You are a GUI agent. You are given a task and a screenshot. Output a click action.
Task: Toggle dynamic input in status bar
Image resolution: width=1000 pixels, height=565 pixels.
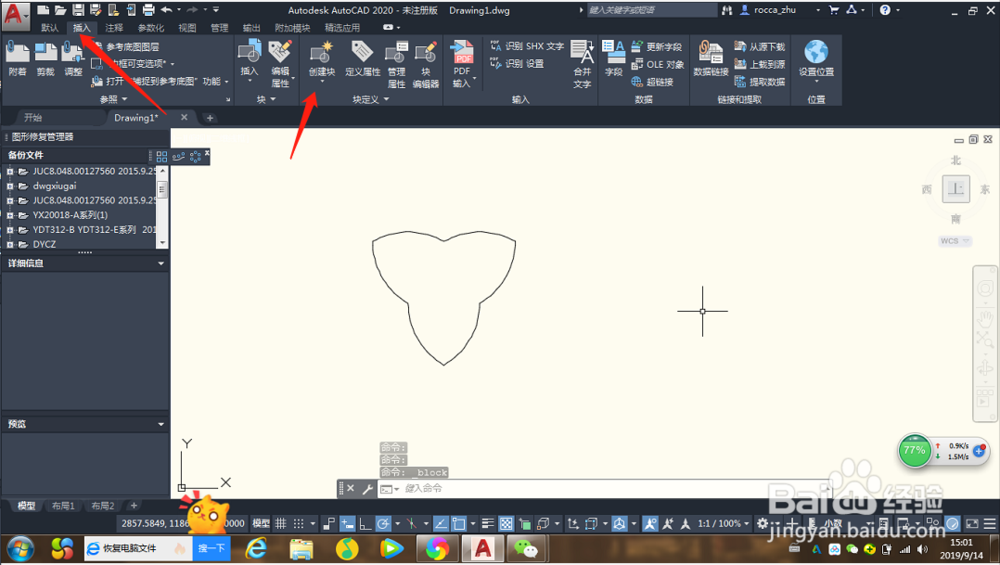(348, 524)
